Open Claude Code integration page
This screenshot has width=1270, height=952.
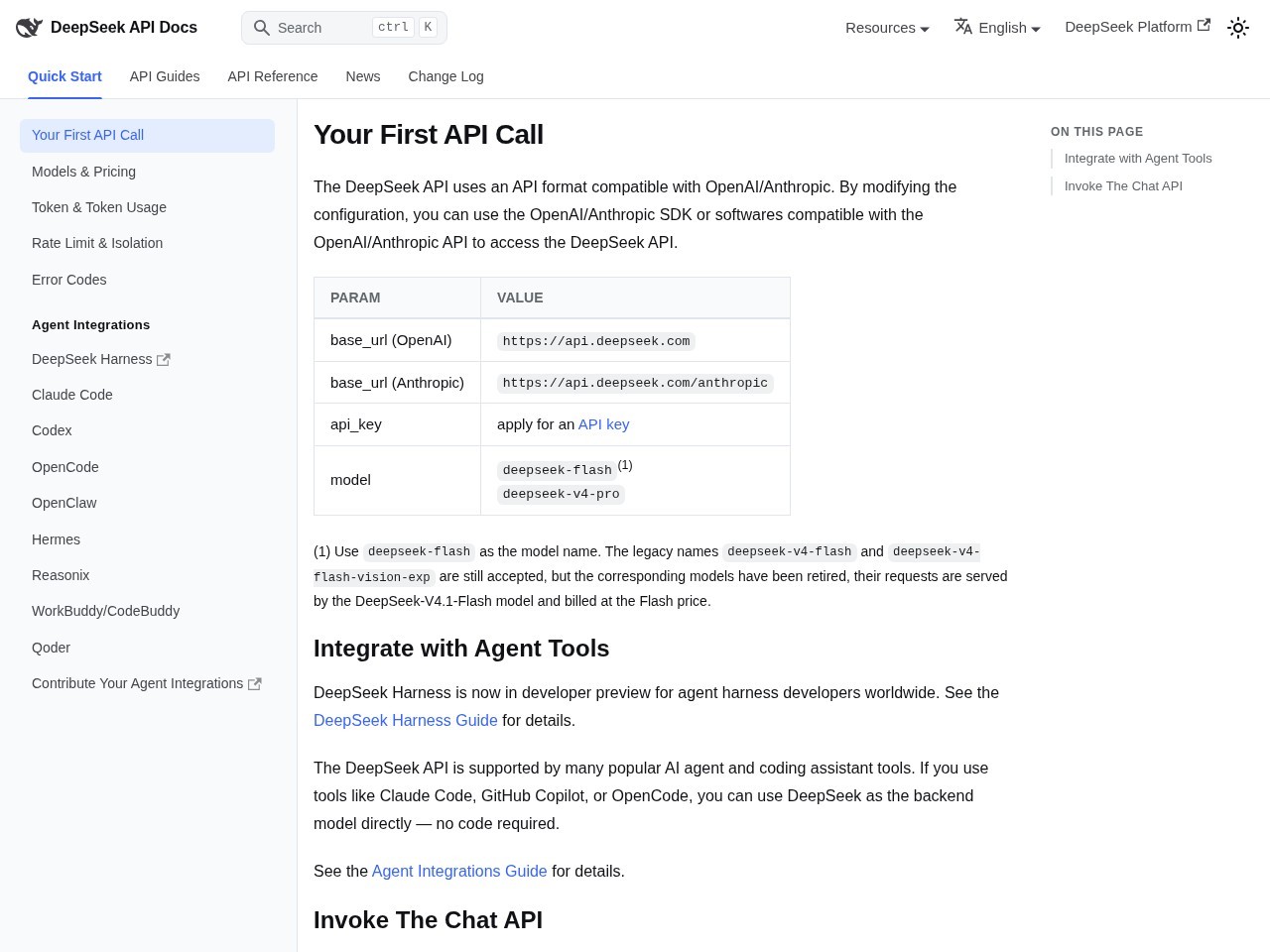[x=147, y=395]
